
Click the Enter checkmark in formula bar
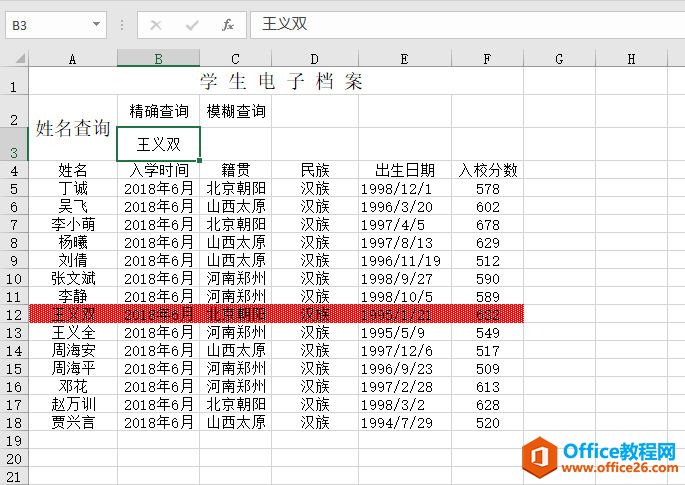[192, 24]
